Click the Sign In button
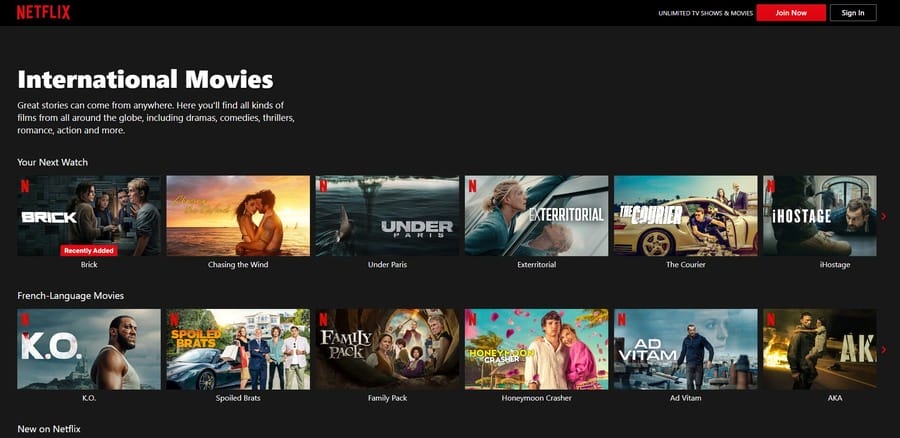This screenshot has width=900, height=438. tap(853, 13)
